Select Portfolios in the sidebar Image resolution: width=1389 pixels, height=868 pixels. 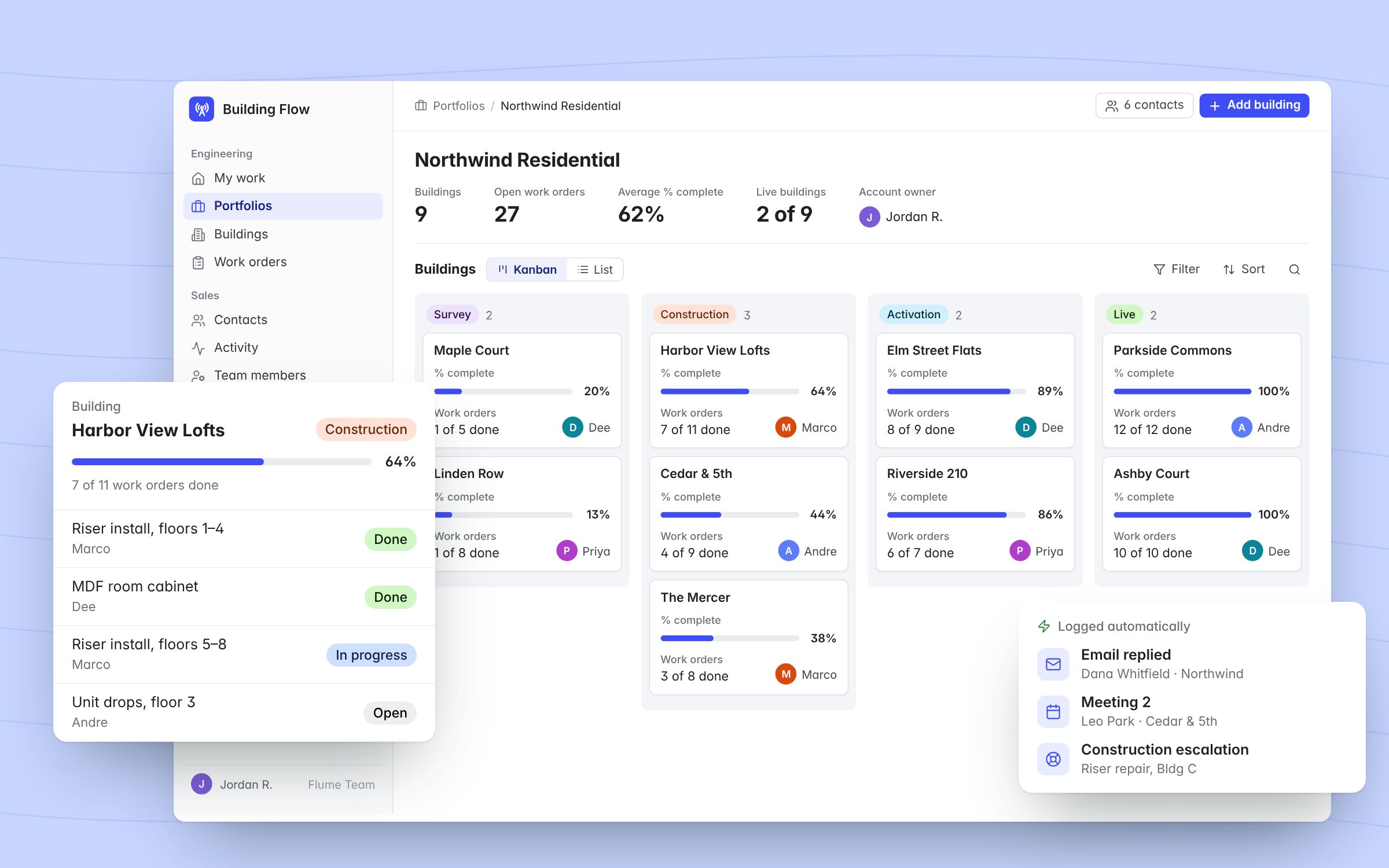283,206
